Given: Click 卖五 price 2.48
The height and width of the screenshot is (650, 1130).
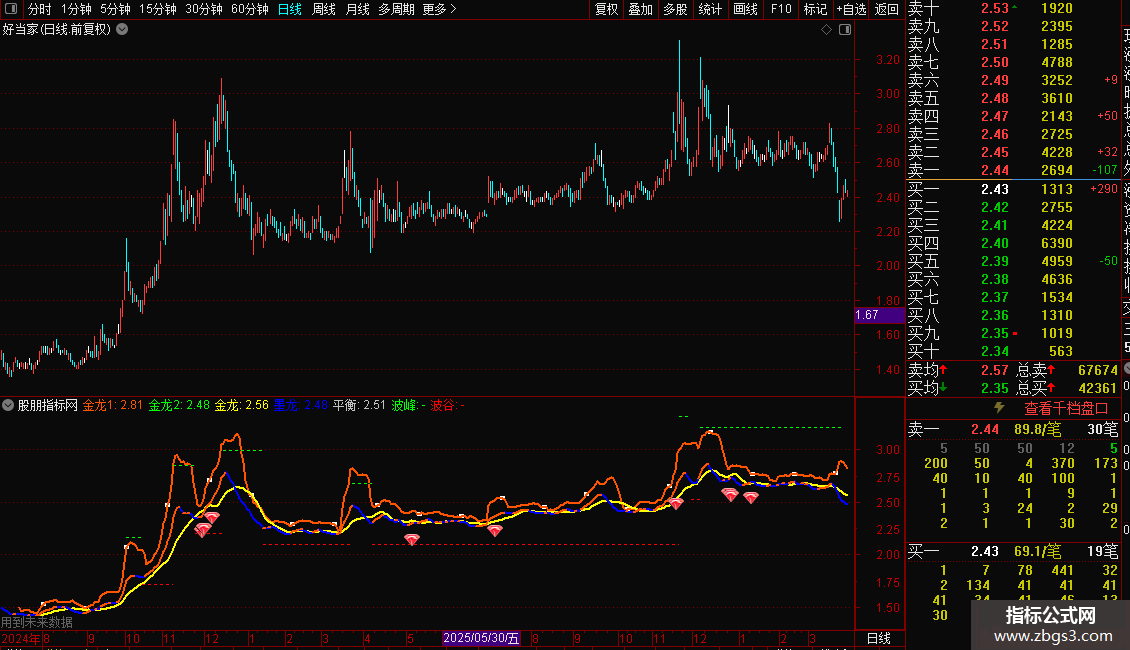Looking at the screenshot, I should 995,99.
